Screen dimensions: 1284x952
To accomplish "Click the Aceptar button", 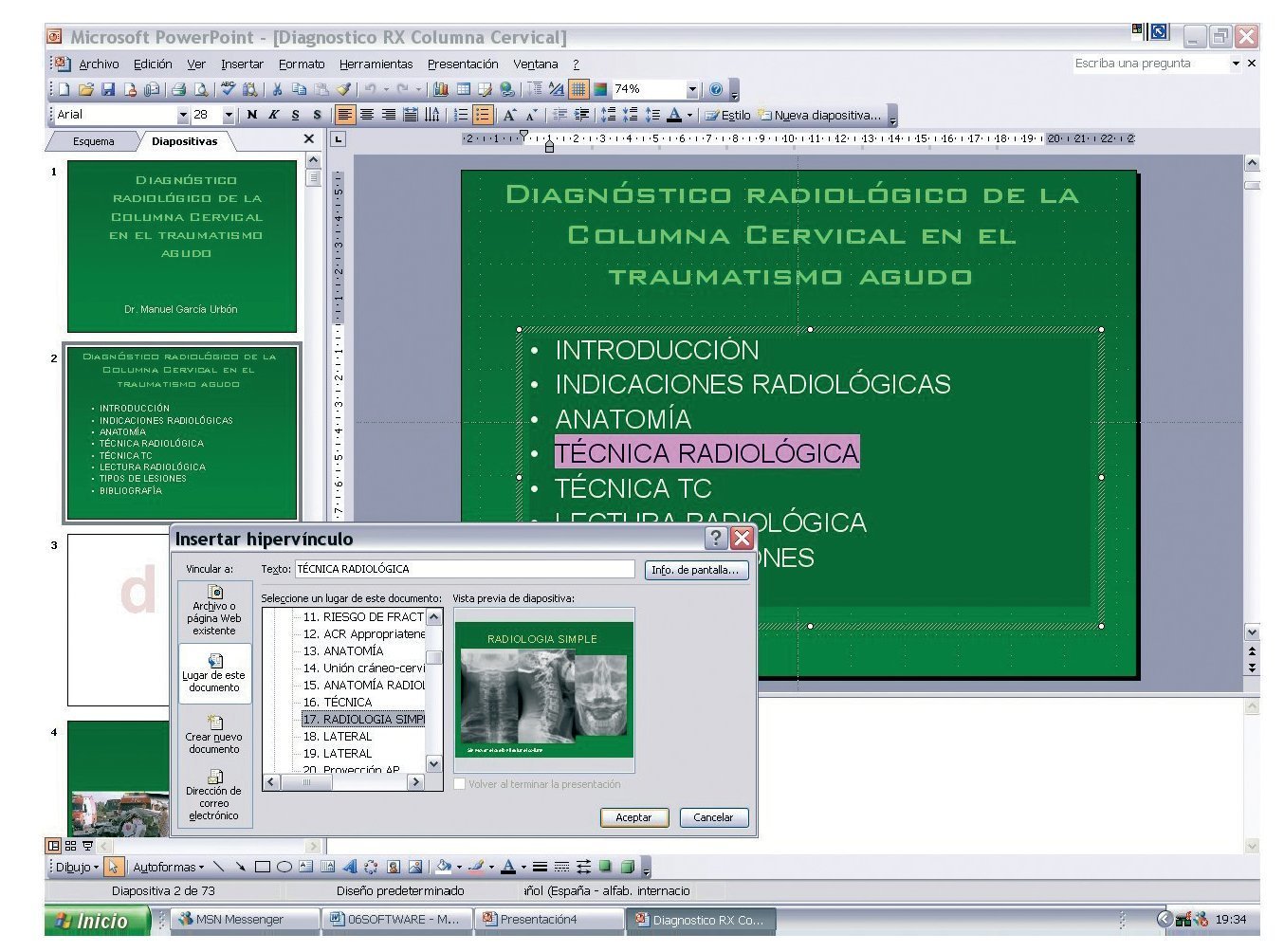I will [633, 817].
